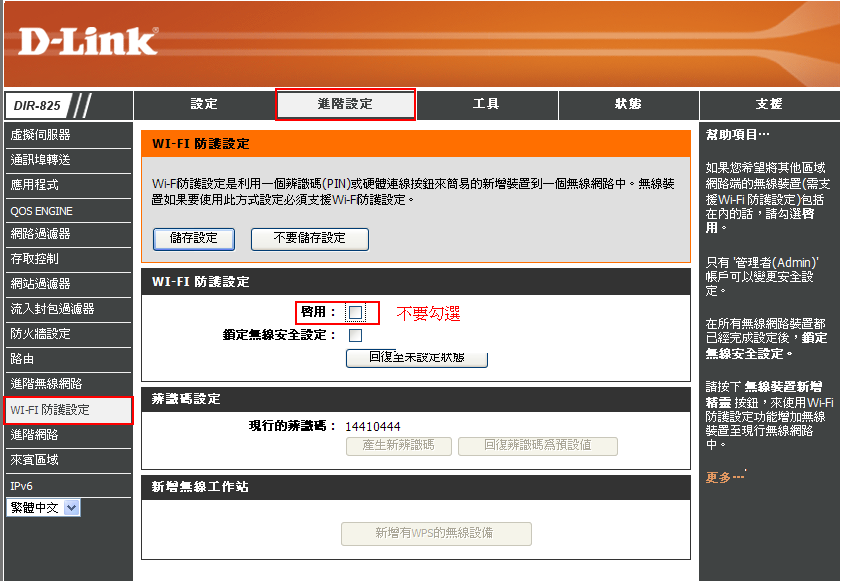Screen dimensions: 841x581
Task: Select 通訊埠轉送 sidebar item
Action: 68,160
